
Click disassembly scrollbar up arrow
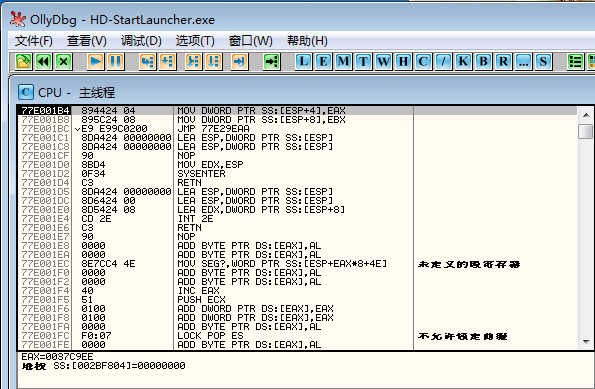point(586,115)
